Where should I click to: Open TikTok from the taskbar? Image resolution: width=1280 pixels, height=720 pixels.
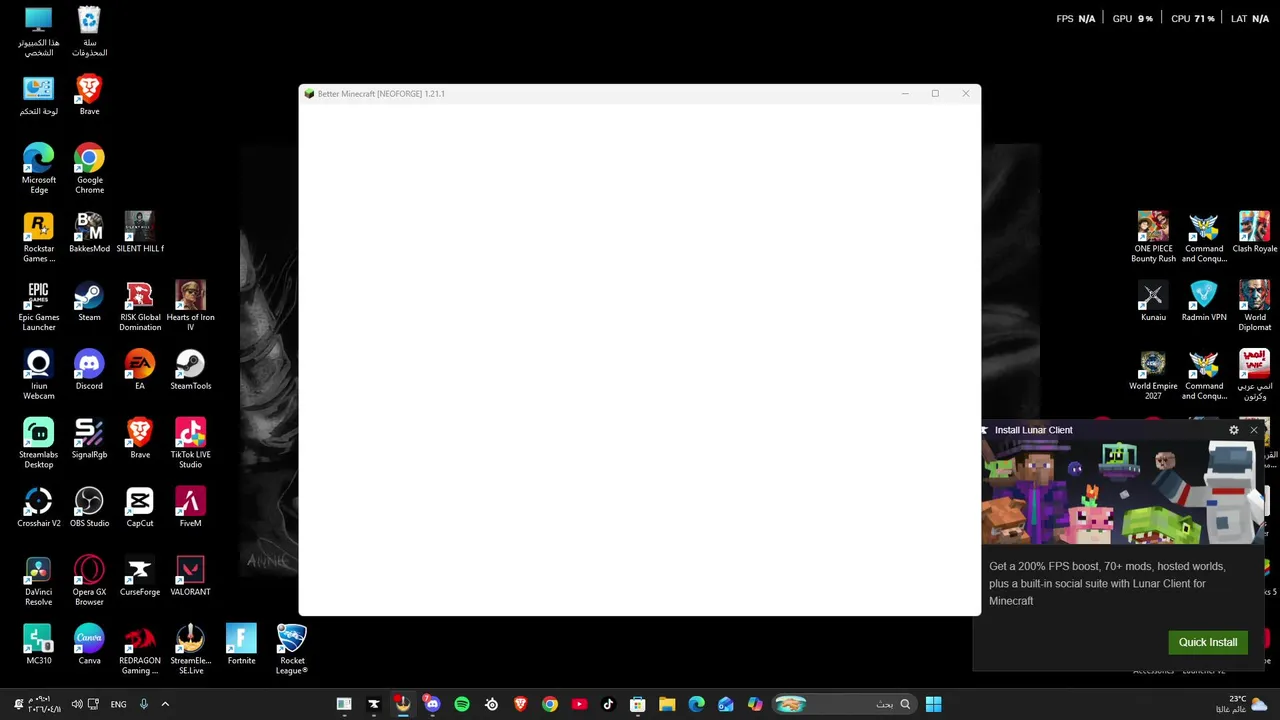pyautogui.click(x=608, y=704)
